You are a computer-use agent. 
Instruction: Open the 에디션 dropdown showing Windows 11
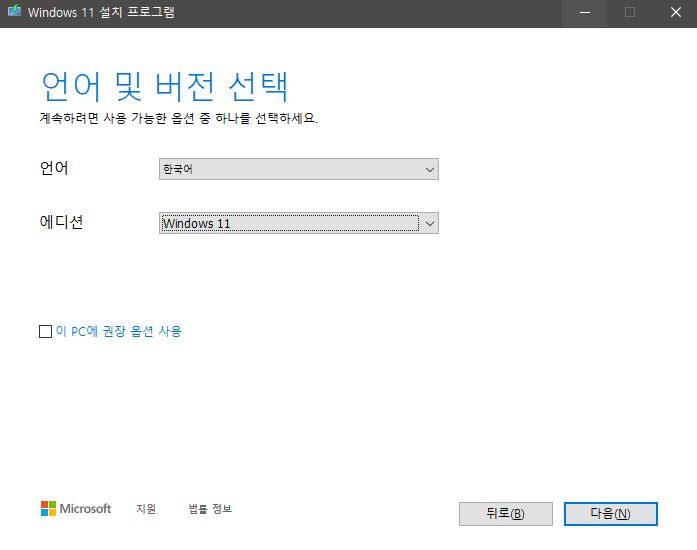299,223
